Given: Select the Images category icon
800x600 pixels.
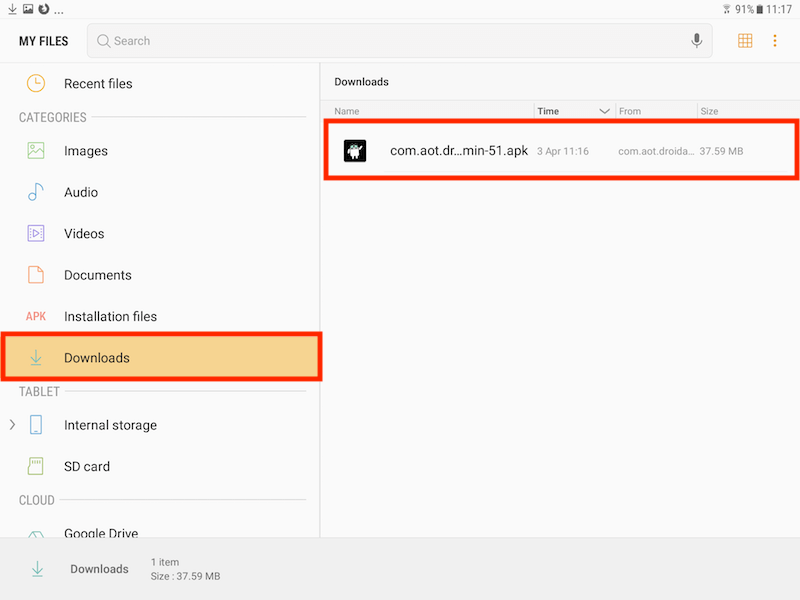Looking at the screenshot, I should 36,151.
